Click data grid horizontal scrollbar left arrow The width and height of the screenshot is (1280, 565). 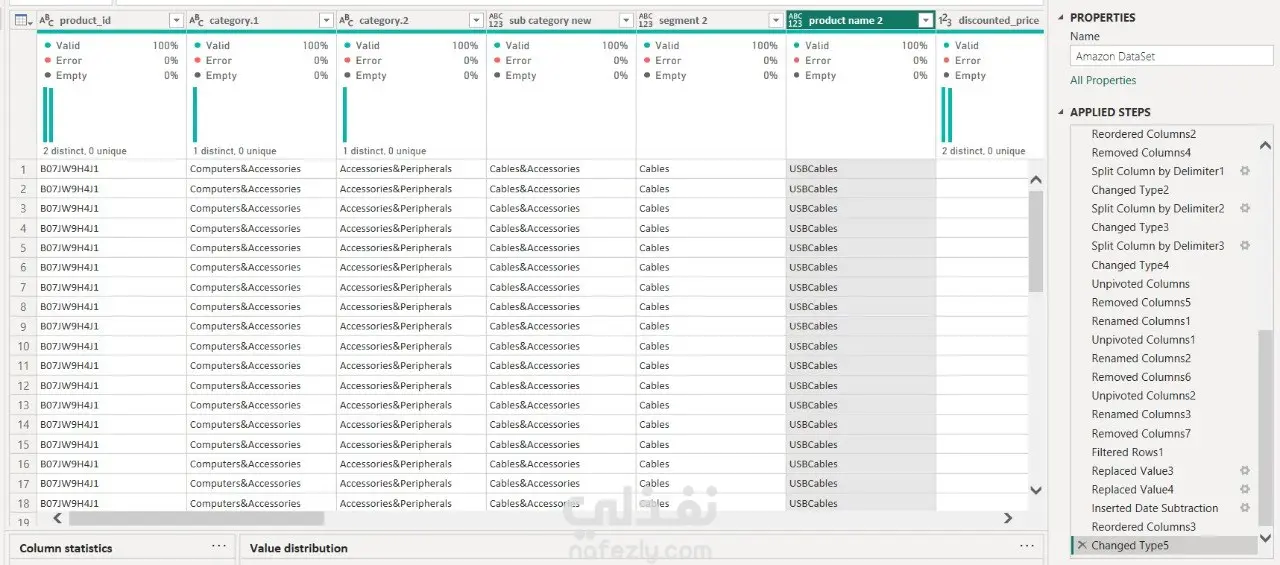pyautogui.click(x=58, y=518)
